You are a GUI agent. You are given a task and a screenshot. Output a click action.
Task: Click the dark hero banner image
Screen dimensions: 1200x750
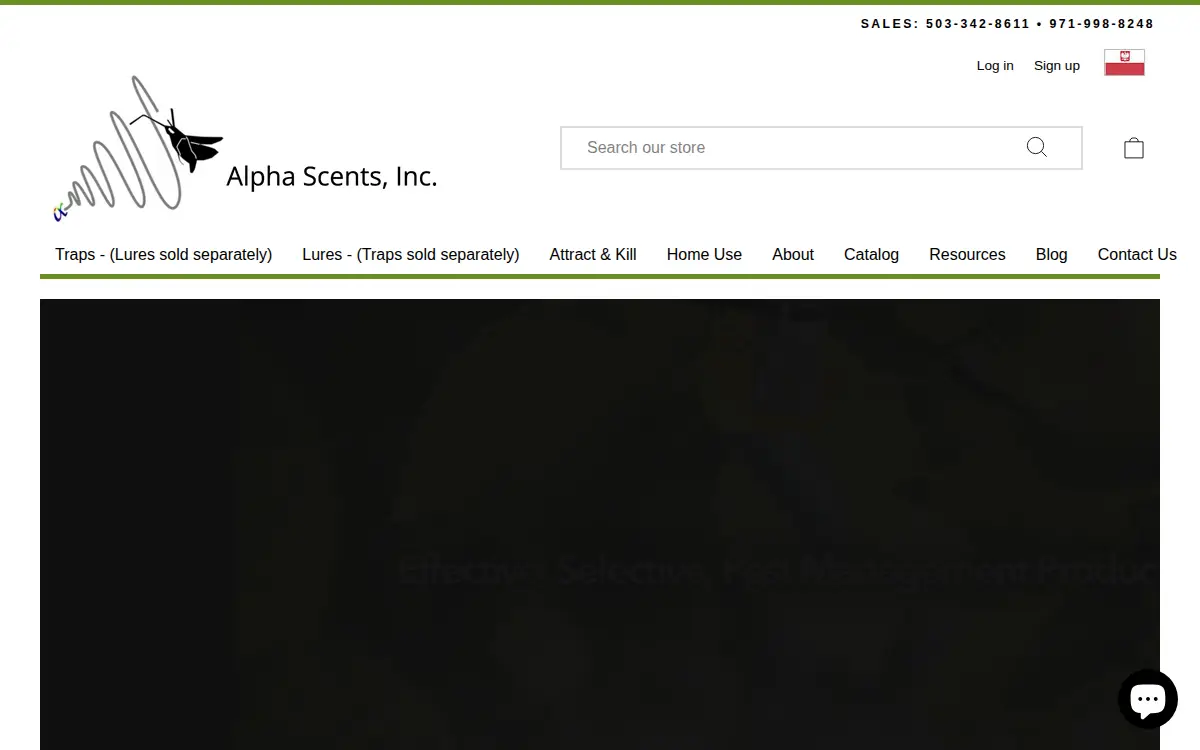600,524
